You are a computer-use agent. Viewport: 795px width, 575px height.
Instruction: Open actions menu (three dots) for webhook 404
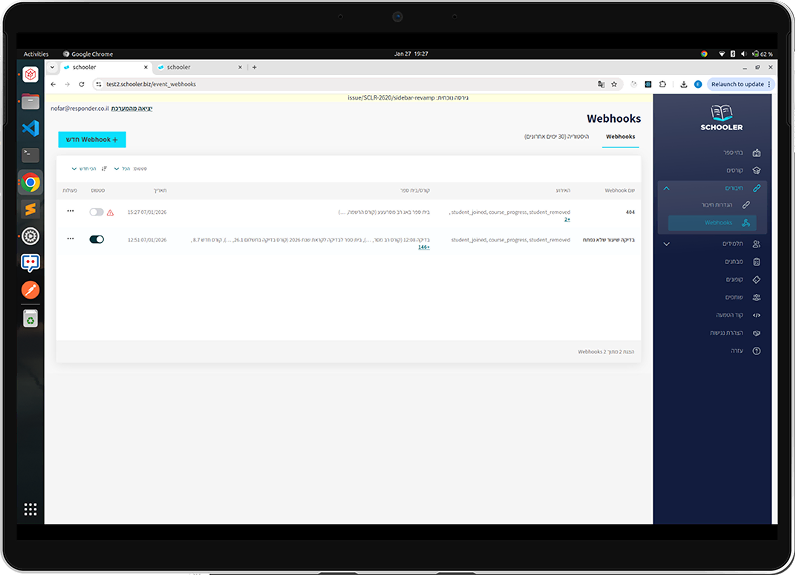pyautogui.click(x=70, y=211)
